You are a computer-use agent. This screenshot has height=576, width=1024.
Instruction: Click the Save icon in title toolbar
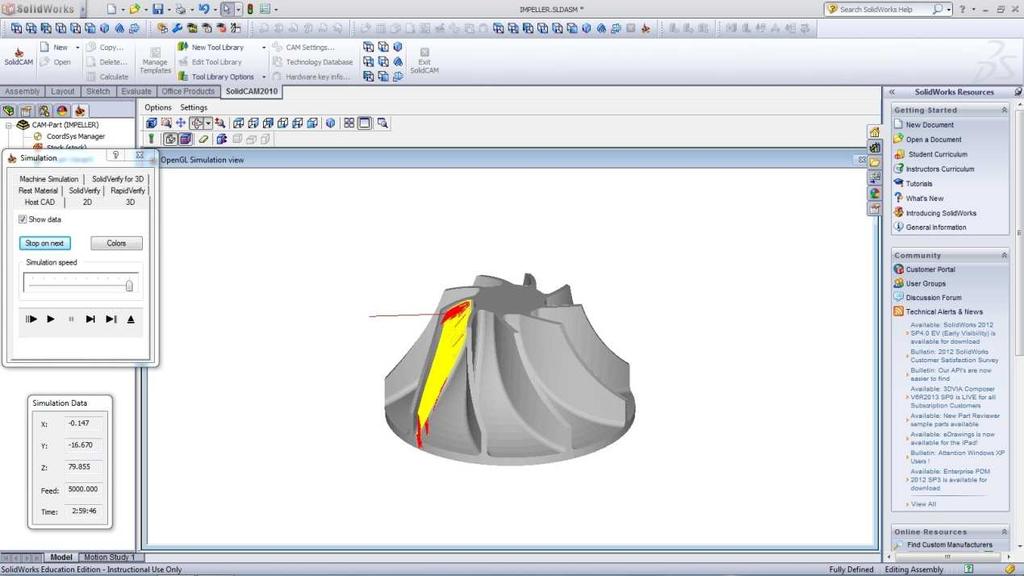pos(158,9)
